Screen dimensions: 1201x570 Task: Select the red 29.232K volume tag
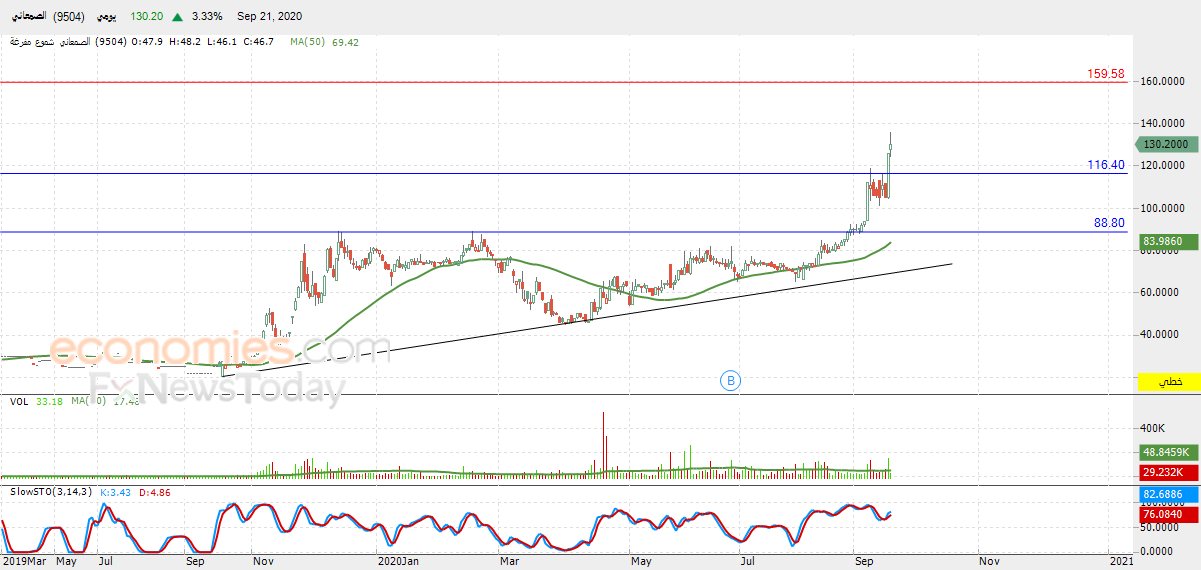[x=1167, y=471]
